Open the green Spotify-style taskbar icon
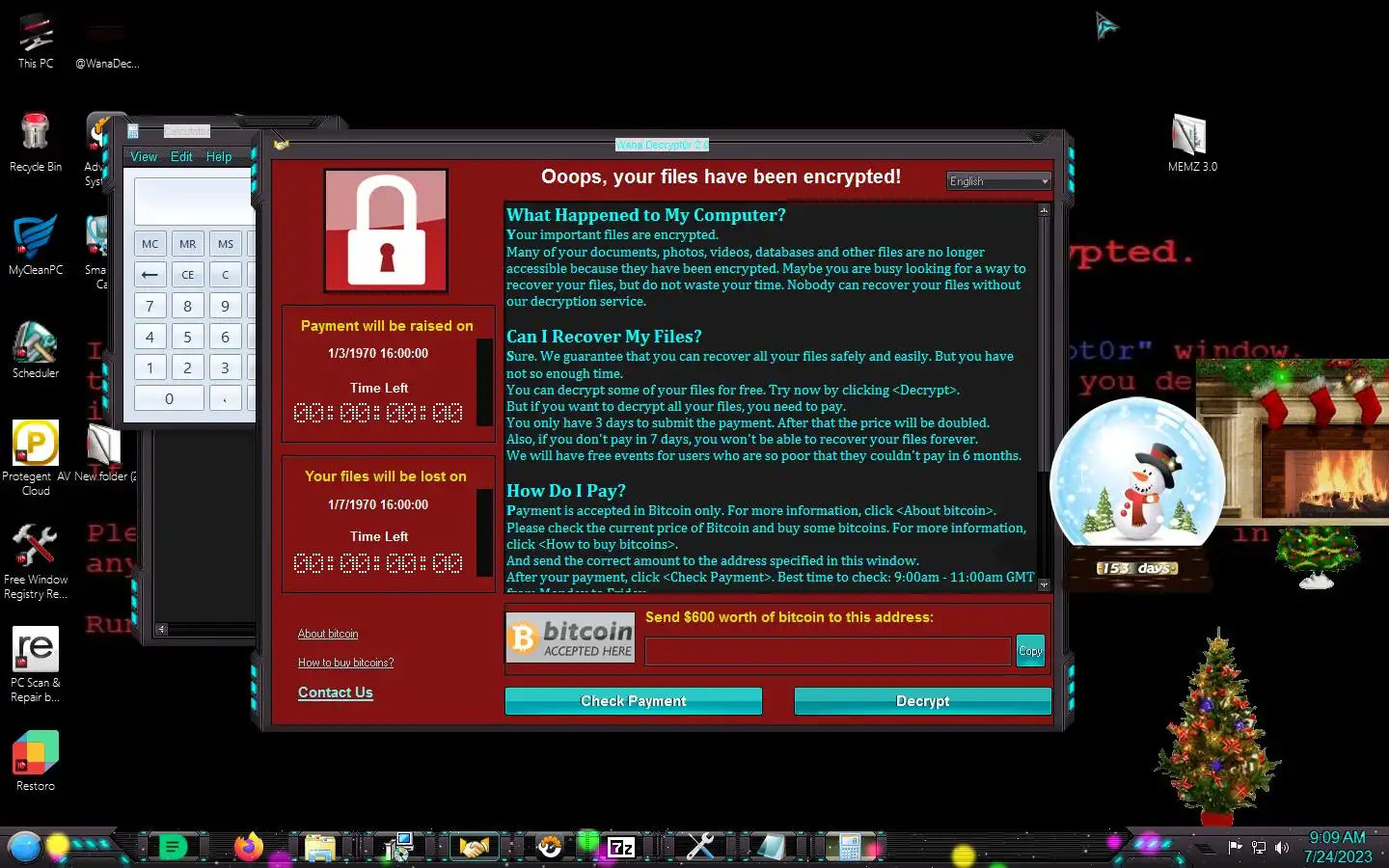1389x868 pixels. pos(173,848)
